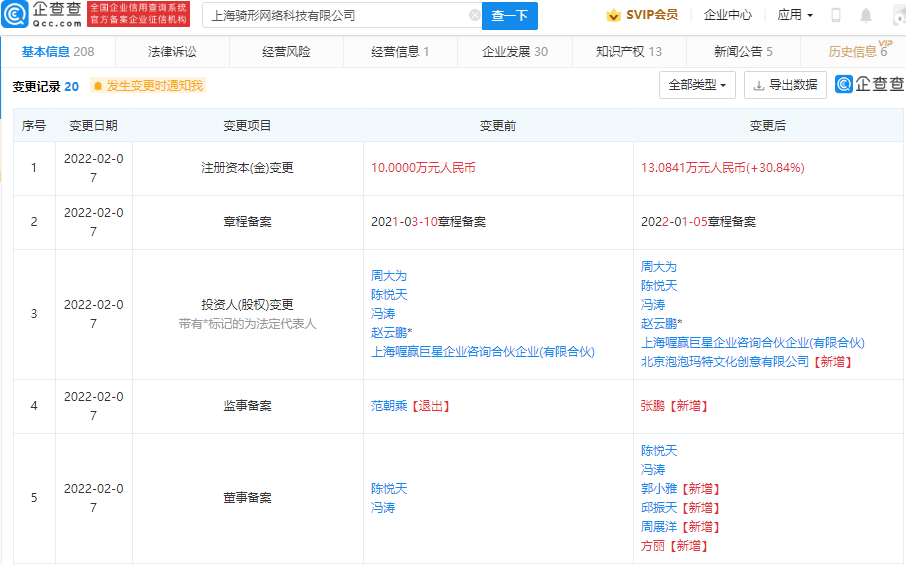The height and width of the screenshot is (565, 906).
Task: Open the 企业中心 link
Action: (727, 15)
